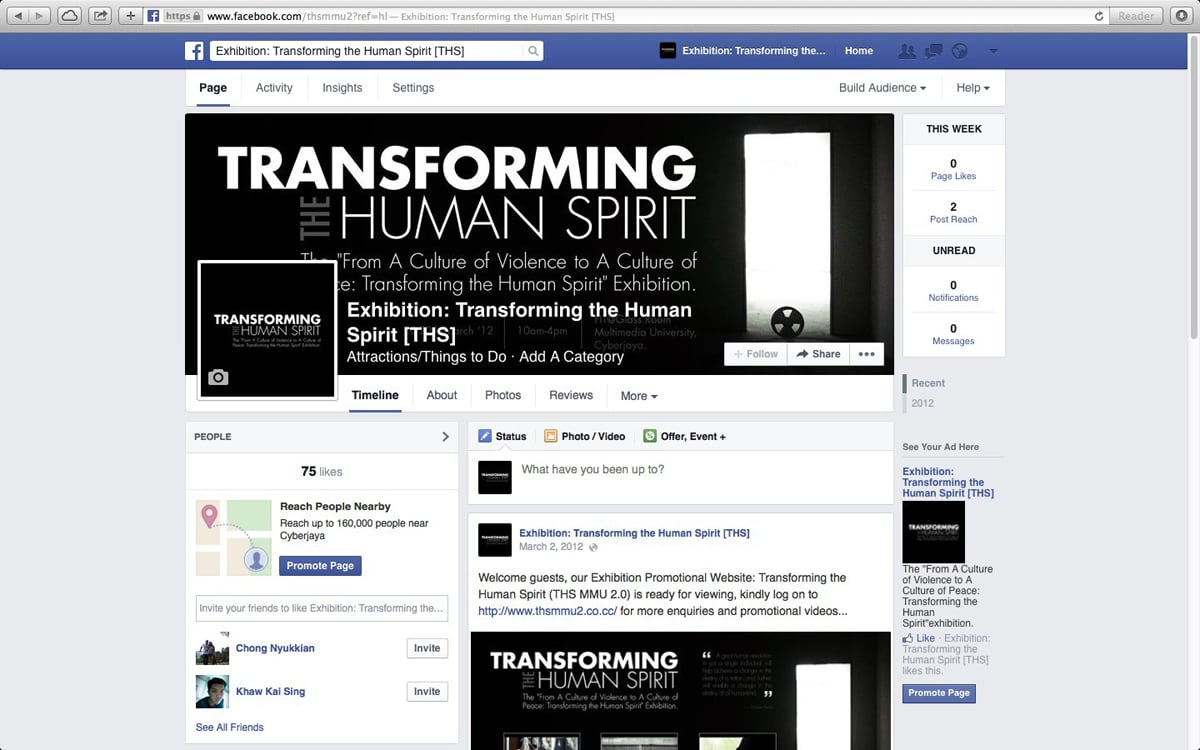Click March 2, 2012 post timestamp
Viewport: 1200px width, 750px height.
pyautogui.click(x=551, y=547)
